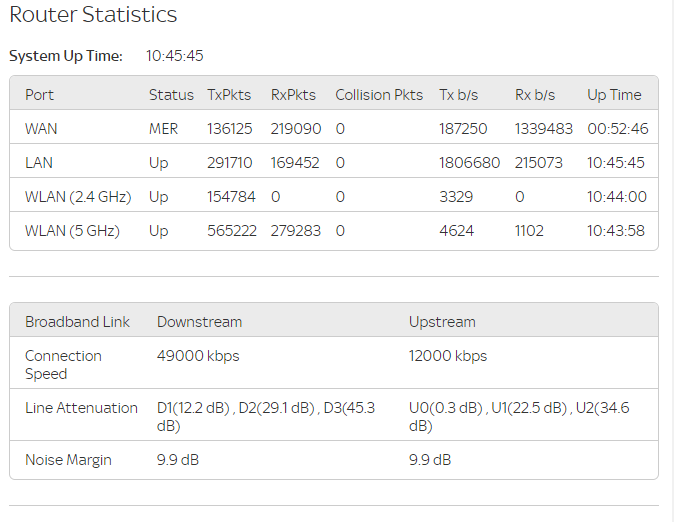Click the Upstream column header
Image resolution: width=674 pixels, height=522 pixels.
point(442,322)
